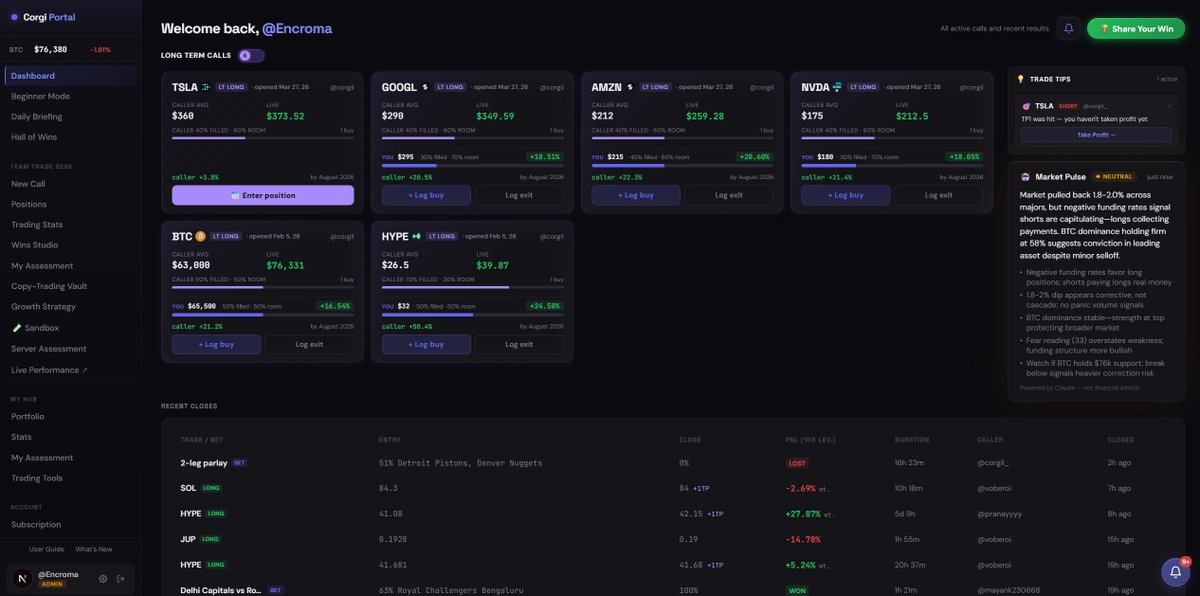Click the log out icon
1200x596 pixels.
point(121,578)
